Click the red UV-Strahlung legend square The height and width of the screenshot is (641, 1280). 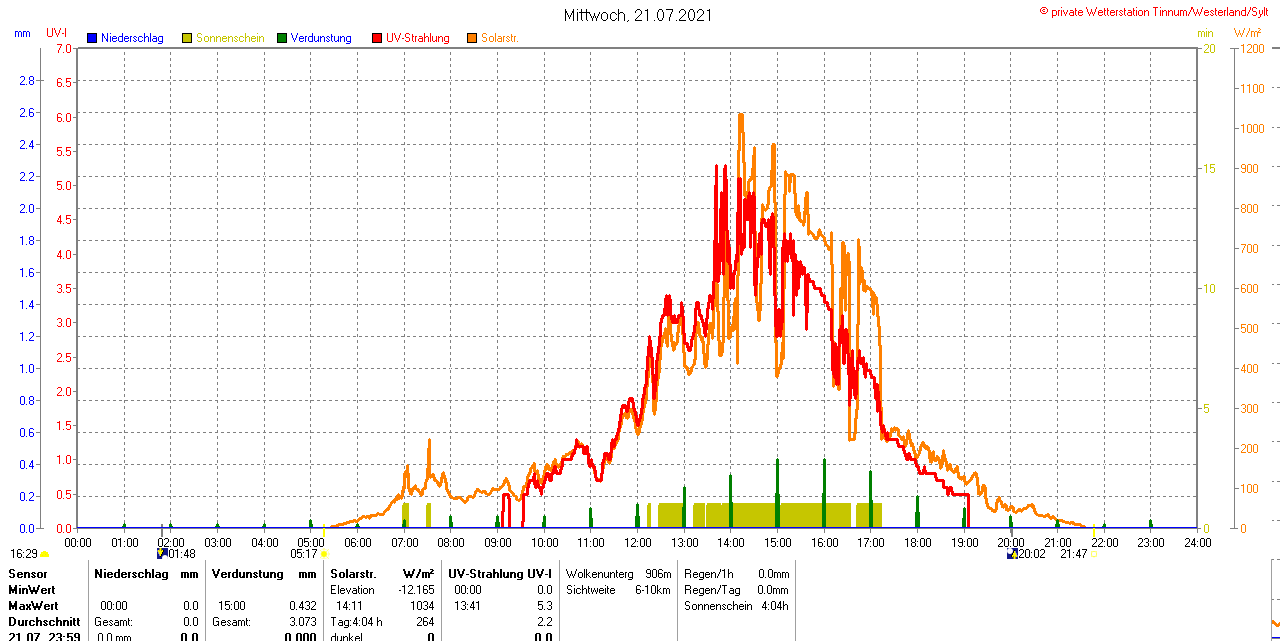377,38
